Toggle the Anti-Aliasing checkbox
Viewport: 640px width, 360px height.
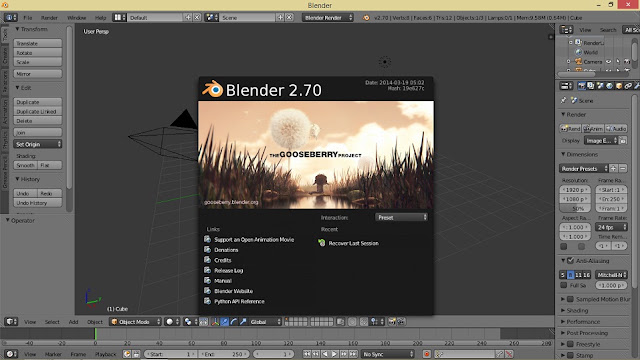[x=571, y=260]
